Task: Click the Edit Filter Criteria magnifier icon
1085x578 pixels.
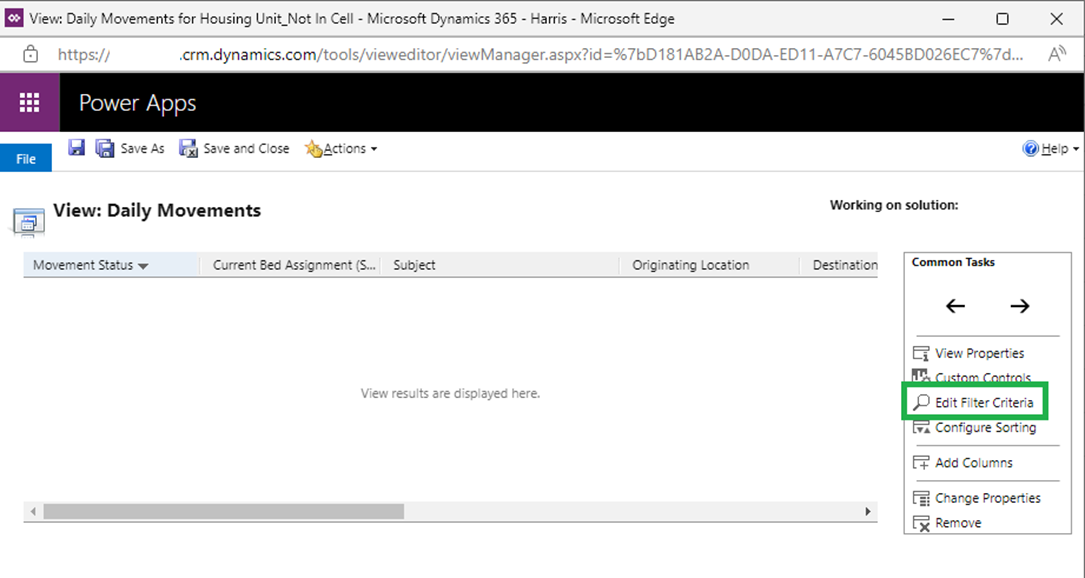Action: (x=921, y=402)
